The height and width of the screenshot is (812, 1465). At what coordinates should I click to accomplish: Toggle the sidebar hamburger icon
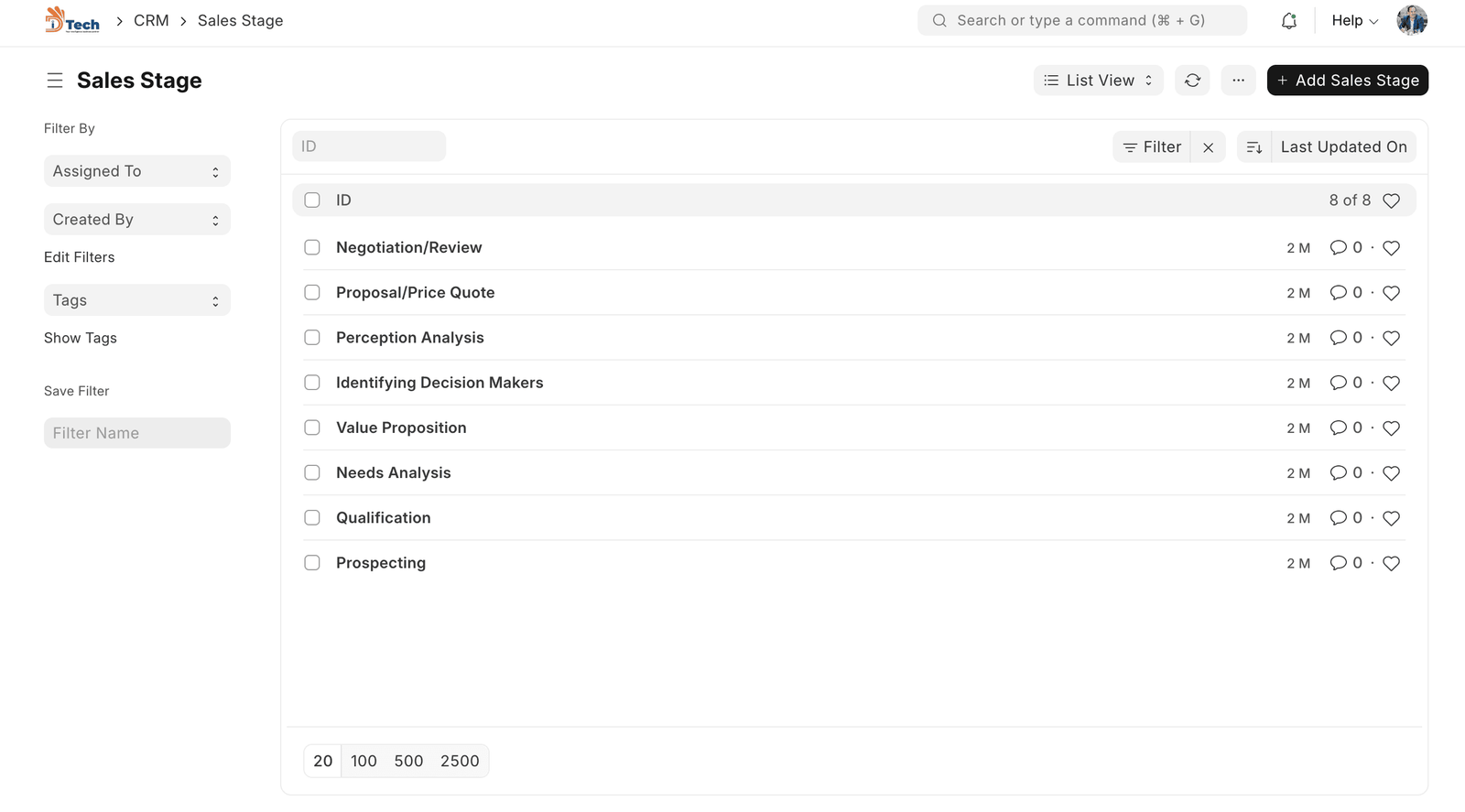[55, 81]
